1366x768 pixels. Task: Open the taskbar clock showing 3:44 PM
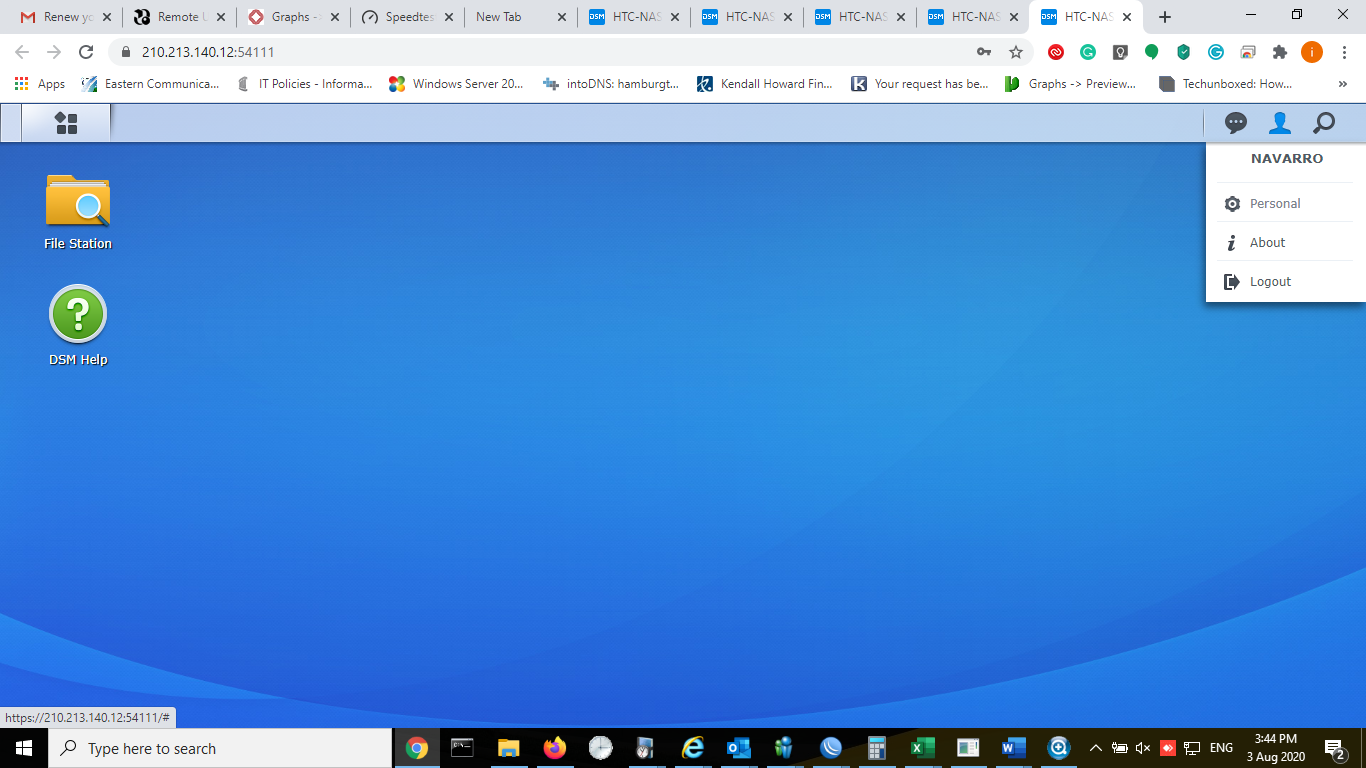pos(1275,748)
